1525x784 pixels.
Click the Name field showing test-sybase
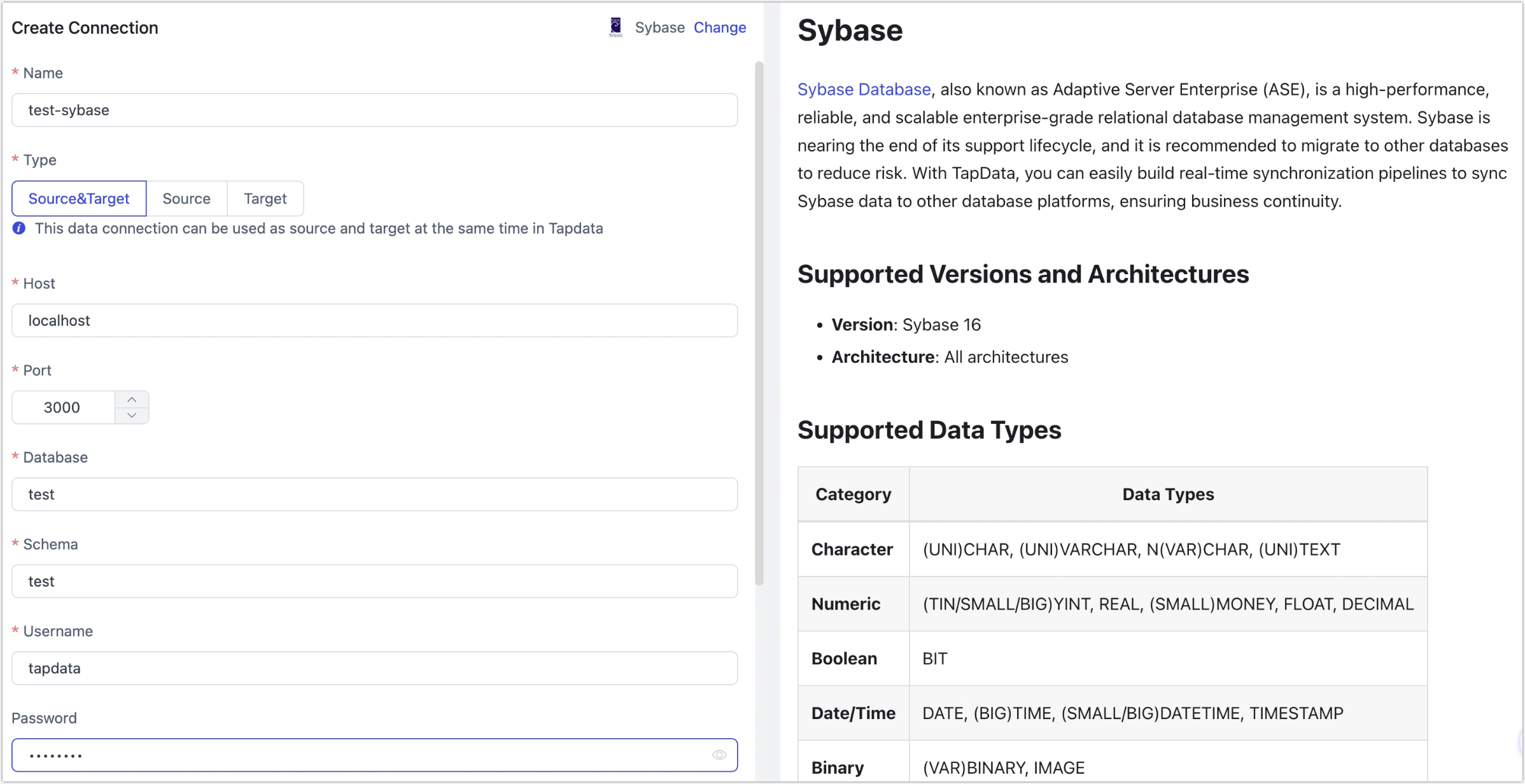coord(374,110)
